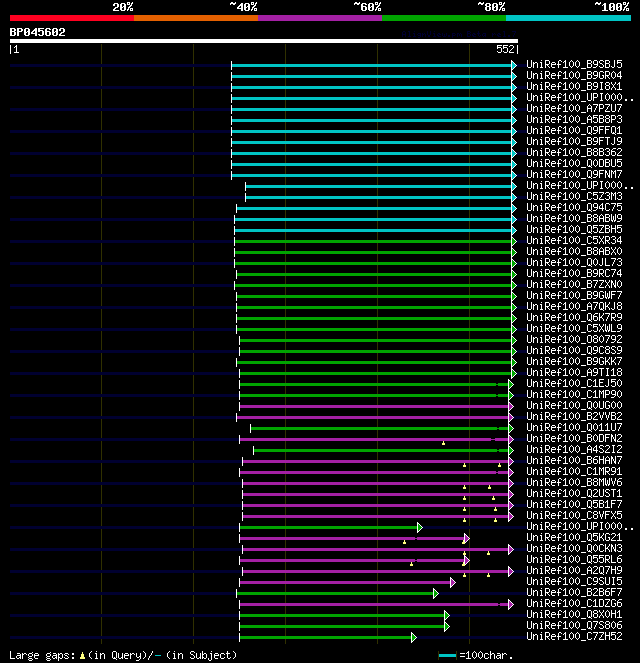Open the UniRef100_Q9FFQ1 hit label
The width and height of the screenshot is (640, 663).
coord(574,130)
